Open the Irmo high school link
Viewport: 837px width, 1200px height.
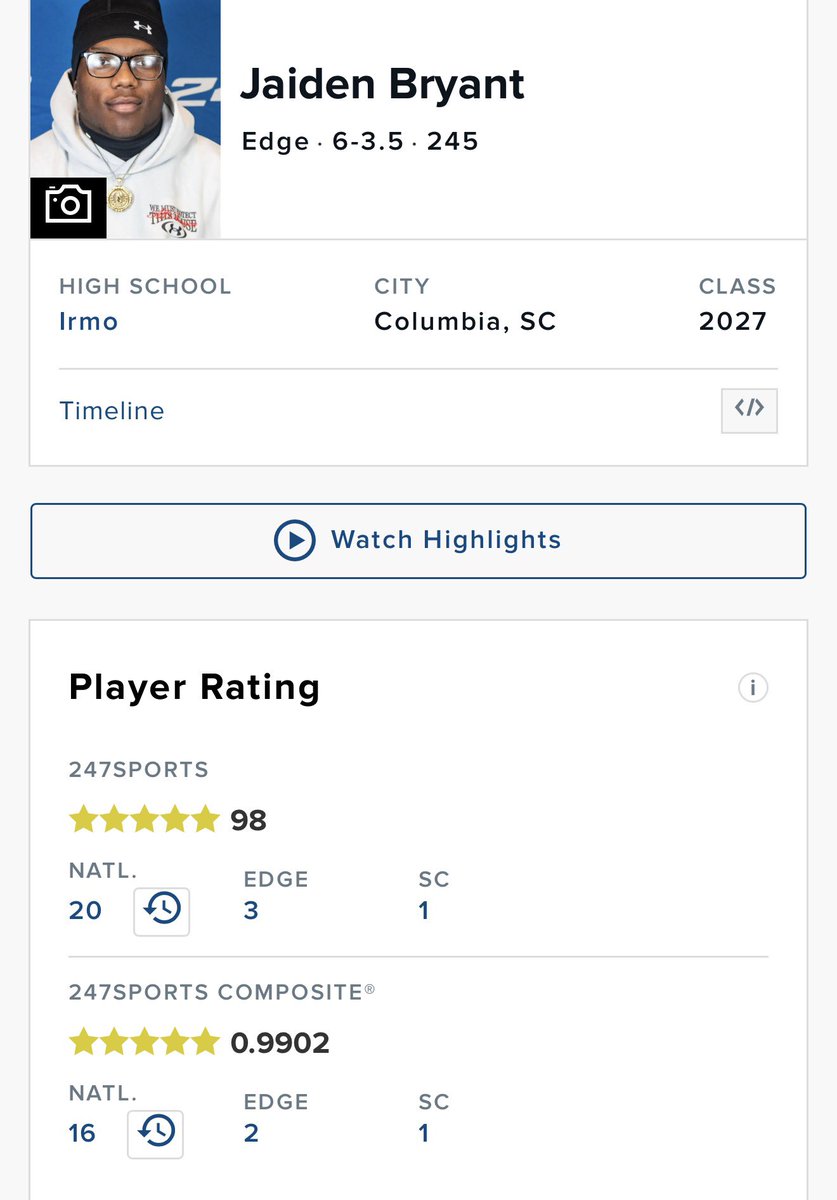pos(89,322)
